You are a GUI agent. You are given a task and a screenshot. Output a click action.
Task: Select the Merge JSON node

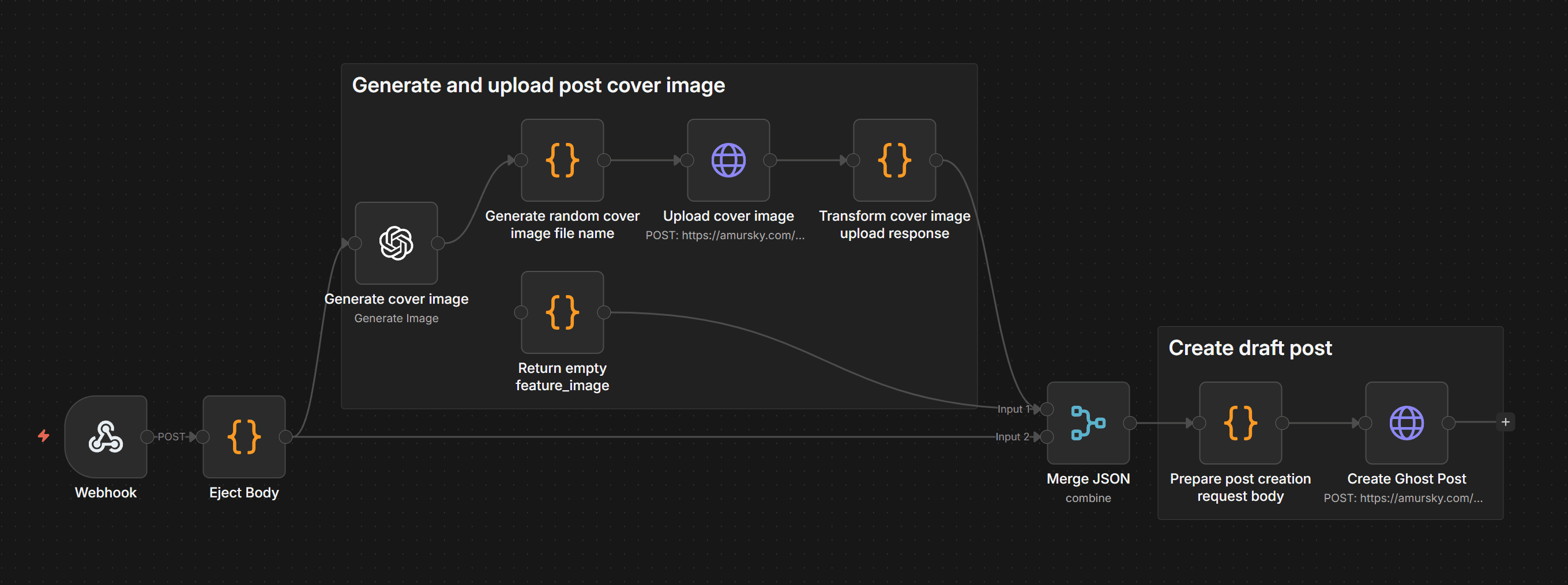pos(1088,422)
